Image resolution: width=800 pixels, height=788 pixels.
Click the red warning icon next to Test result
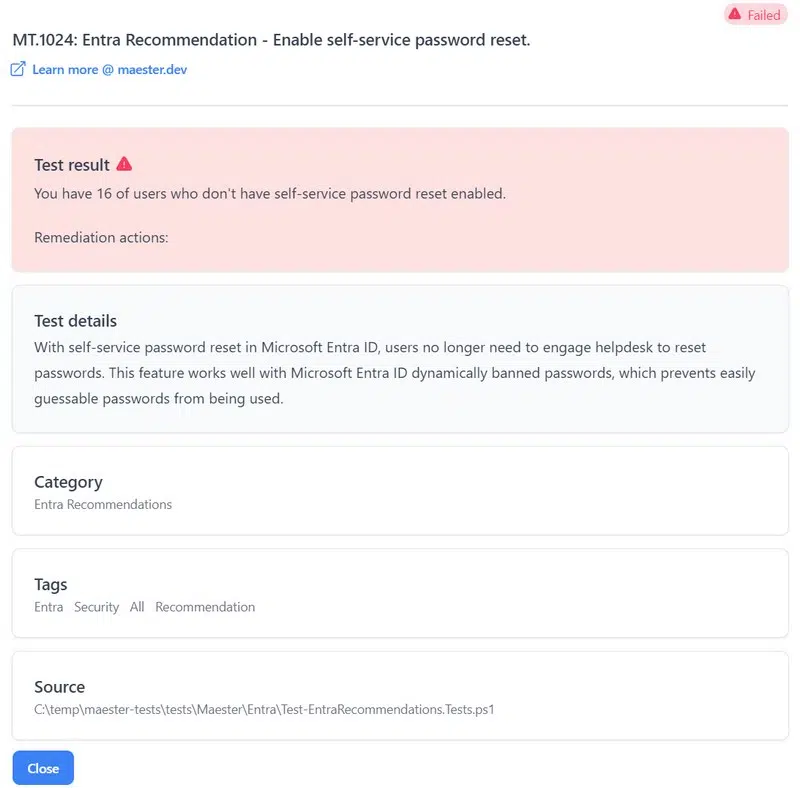tap(124, 164)
